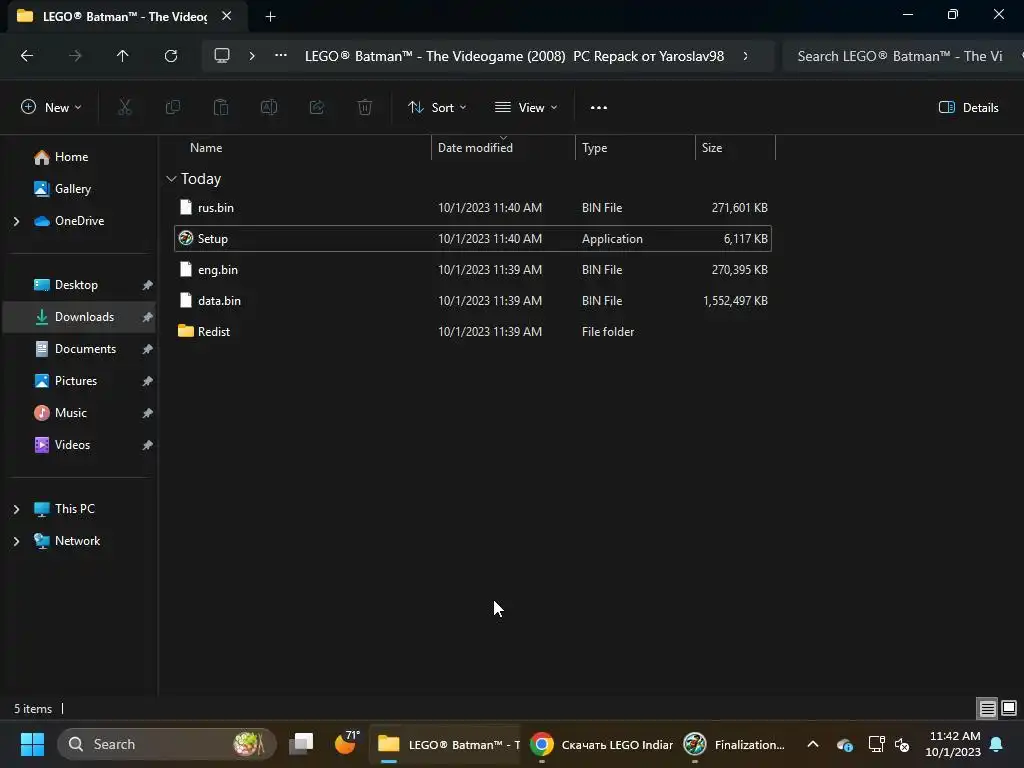The width and height of the screenshot is (1024, 768).
Task: Close the LEGO Batman Explorer tab
Action: pyautogui.click(x=227, y=16)
